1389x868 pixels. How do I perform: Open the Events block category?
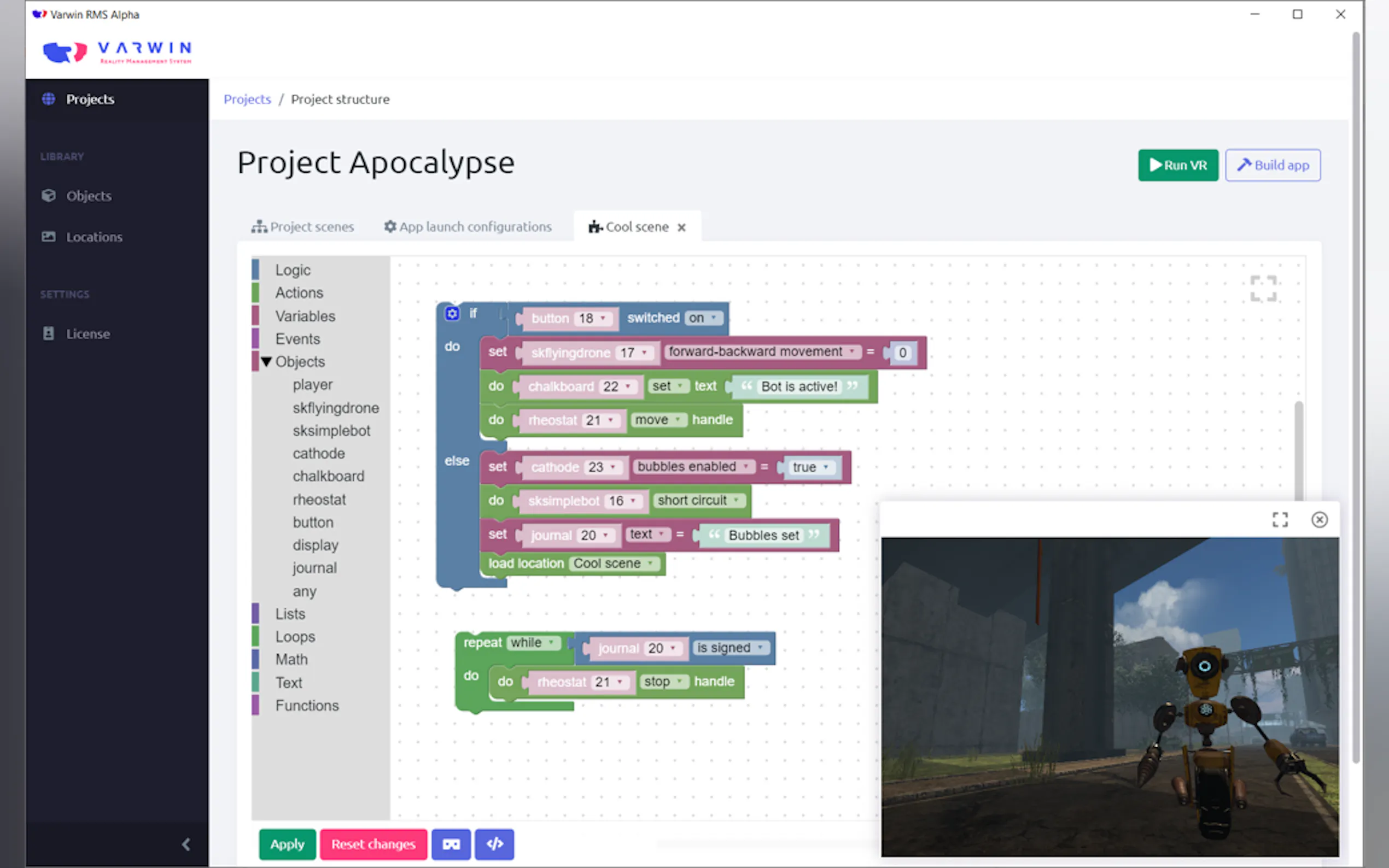pyautogui.click(x=297, y=339)
